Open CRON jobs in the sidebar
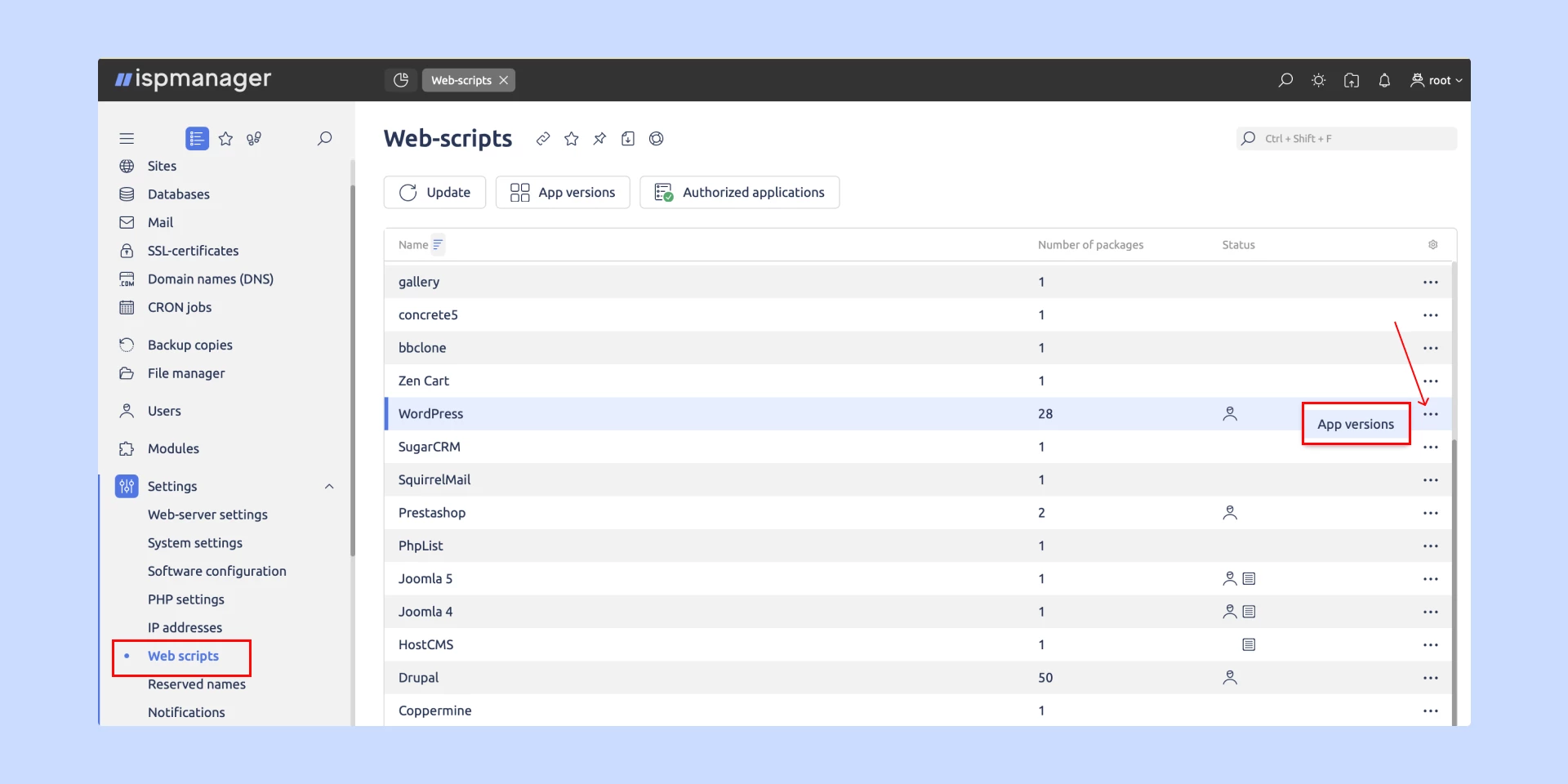The height and width of the screenshot is (784, 1568). point(179,307)
